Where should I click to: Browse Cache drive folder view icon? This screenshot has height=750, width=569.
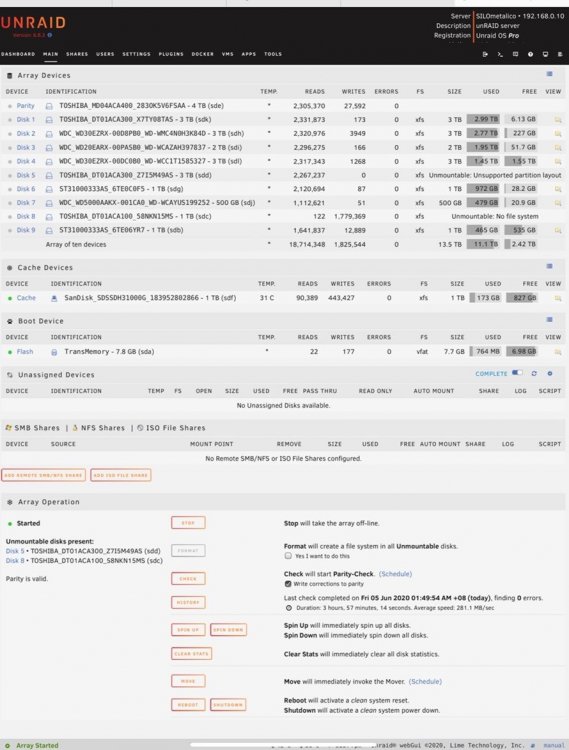pos(558,298)
